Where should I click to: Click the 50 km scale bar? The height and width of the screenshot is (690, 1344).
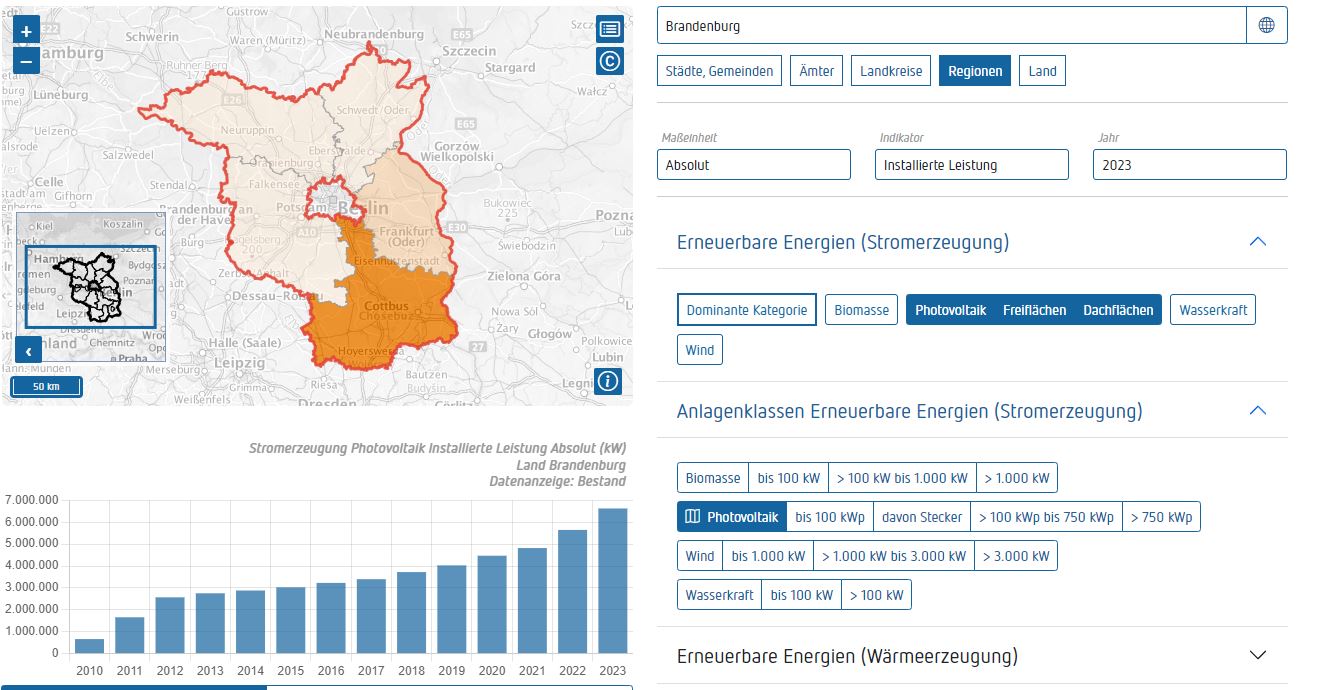(x=46, y=386)
